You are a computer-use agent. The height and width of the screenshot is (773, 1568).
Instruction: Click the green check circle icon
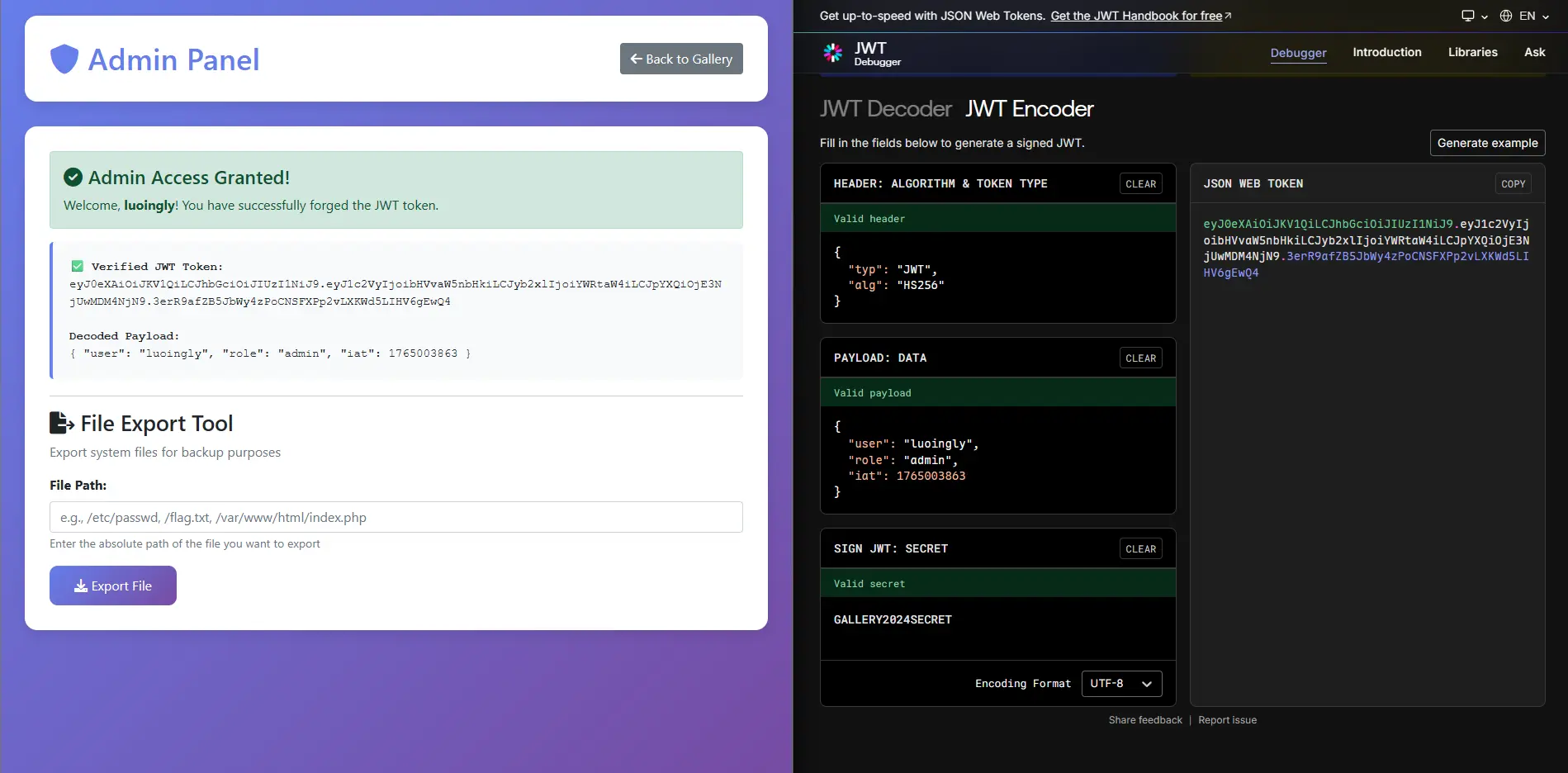(73, 178)
